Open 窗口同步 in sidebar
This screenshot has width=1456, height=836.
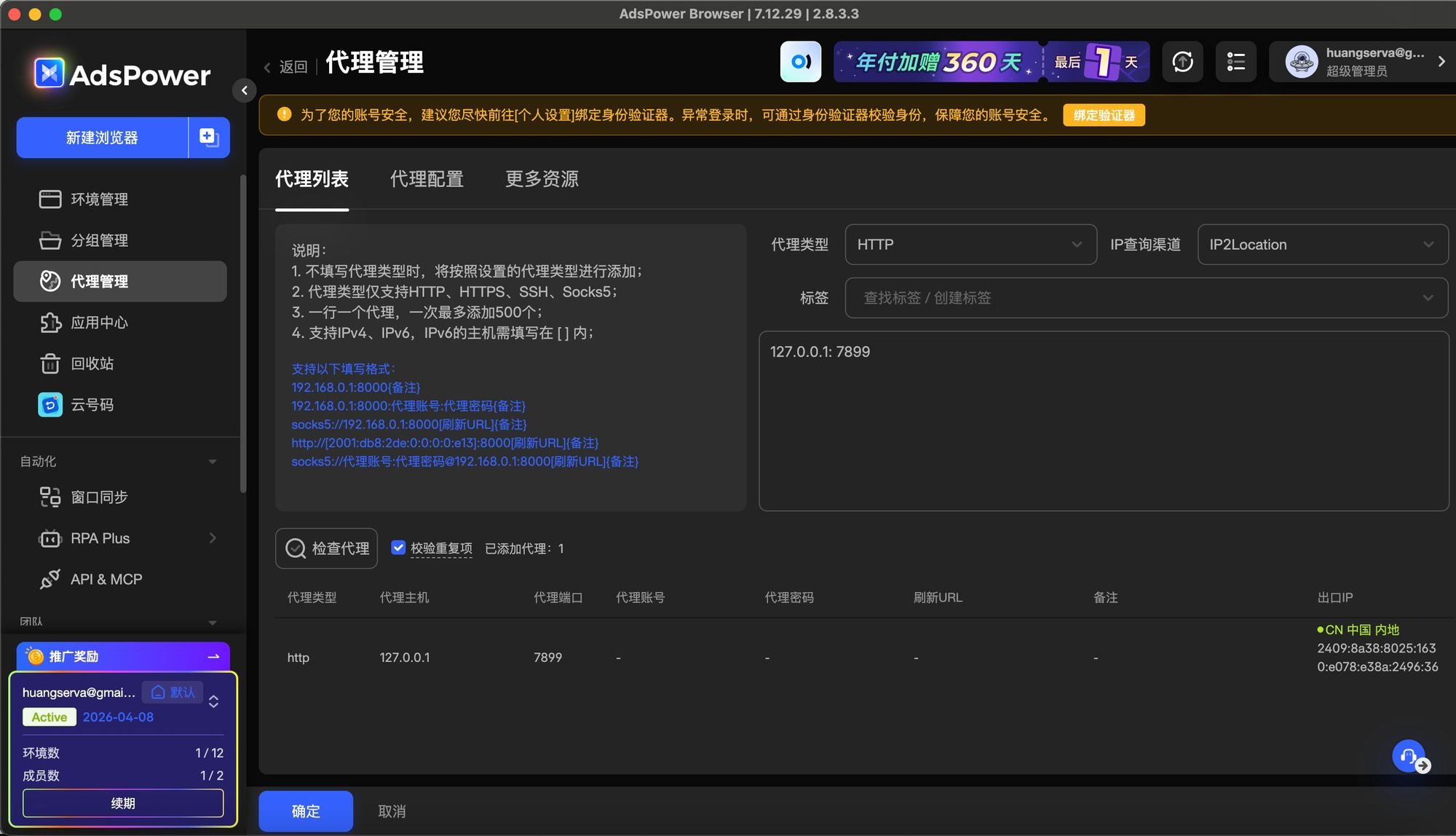(x=120, y=497)
